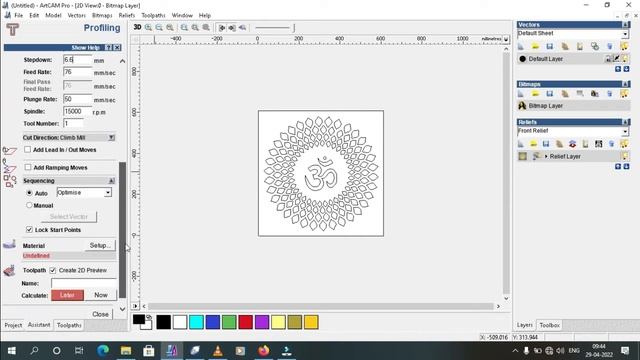Click the material setup block icon
640x360 pixels.
pos(9,245)
